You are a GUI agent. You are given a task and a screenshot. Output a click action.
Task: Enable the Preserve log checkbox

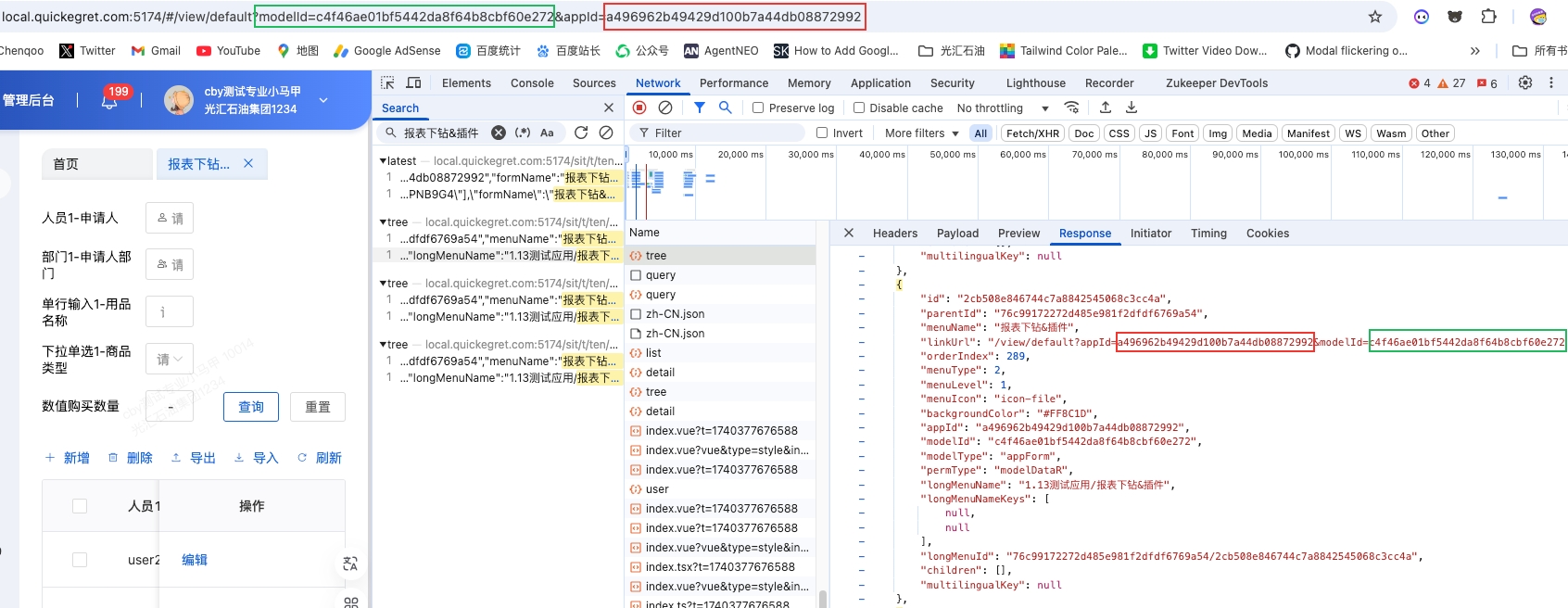(758, 108)
